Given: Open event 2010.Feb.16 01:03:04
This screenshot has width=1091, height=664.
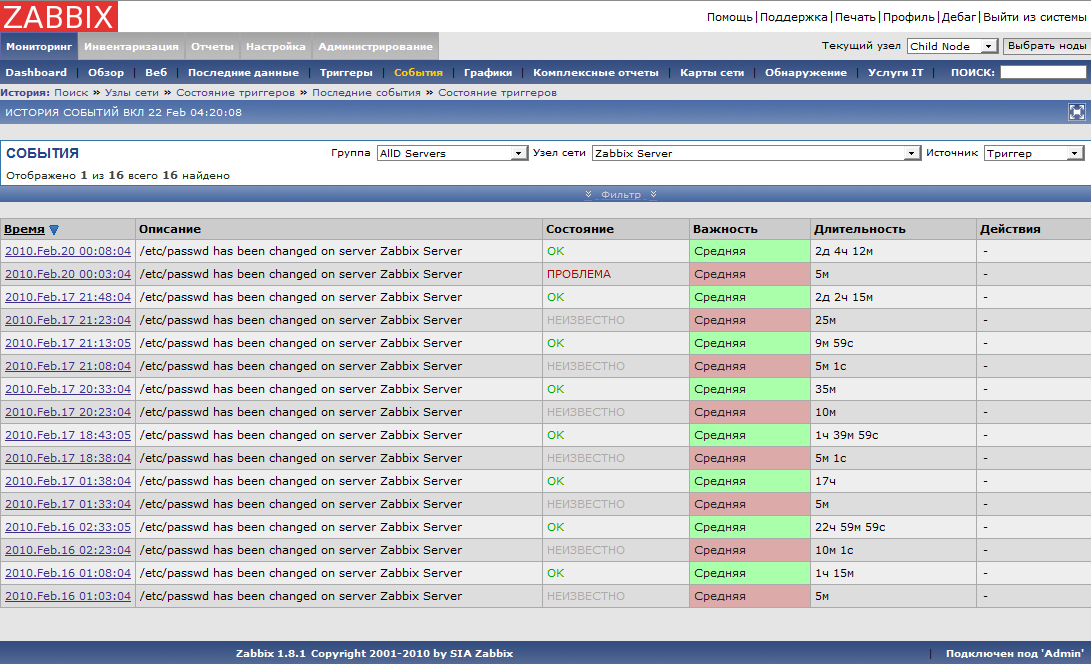Looking at the screenshot, I should point(67,596).
